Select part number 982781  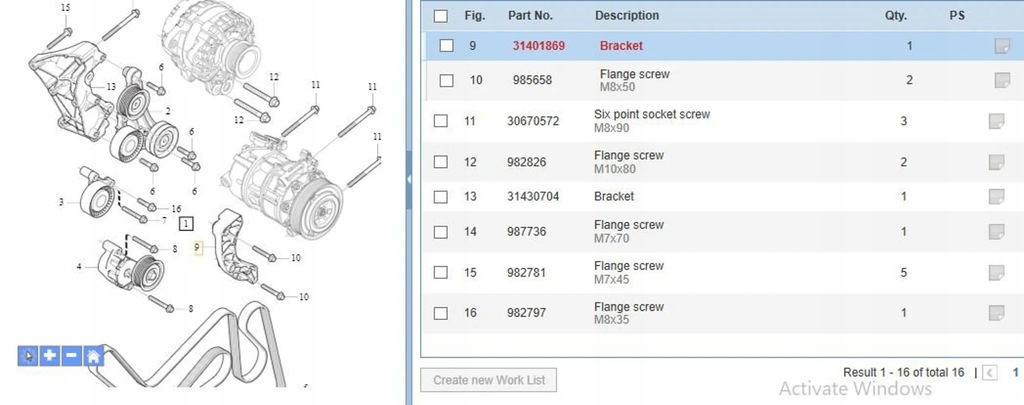(527, 272)
